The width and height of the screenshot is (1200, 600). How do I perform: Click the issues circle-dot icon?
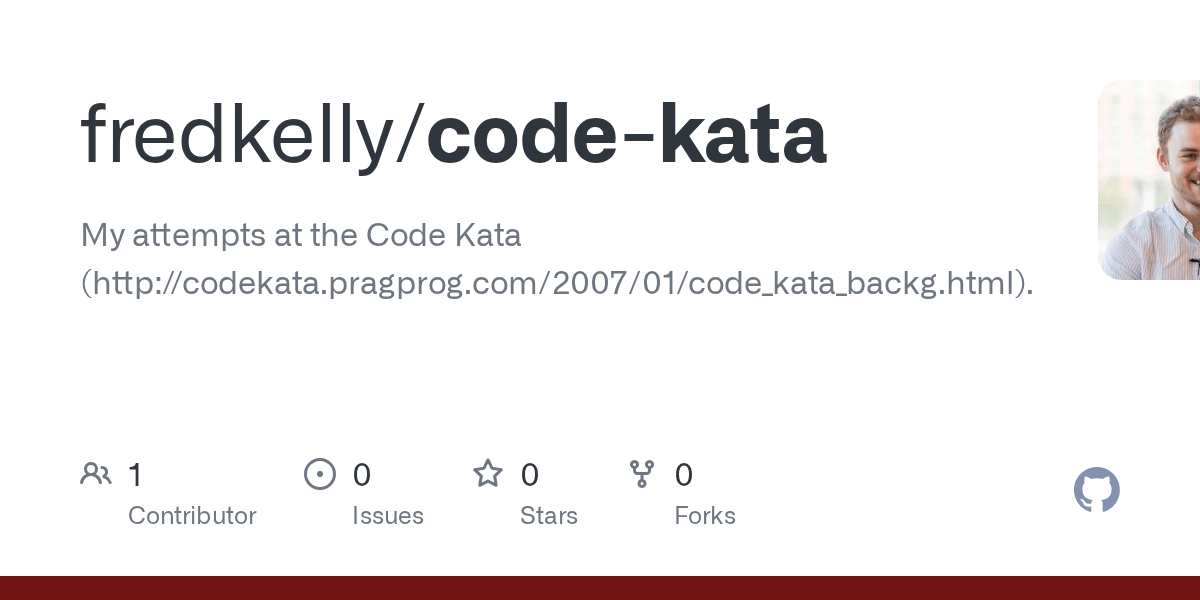320,474
